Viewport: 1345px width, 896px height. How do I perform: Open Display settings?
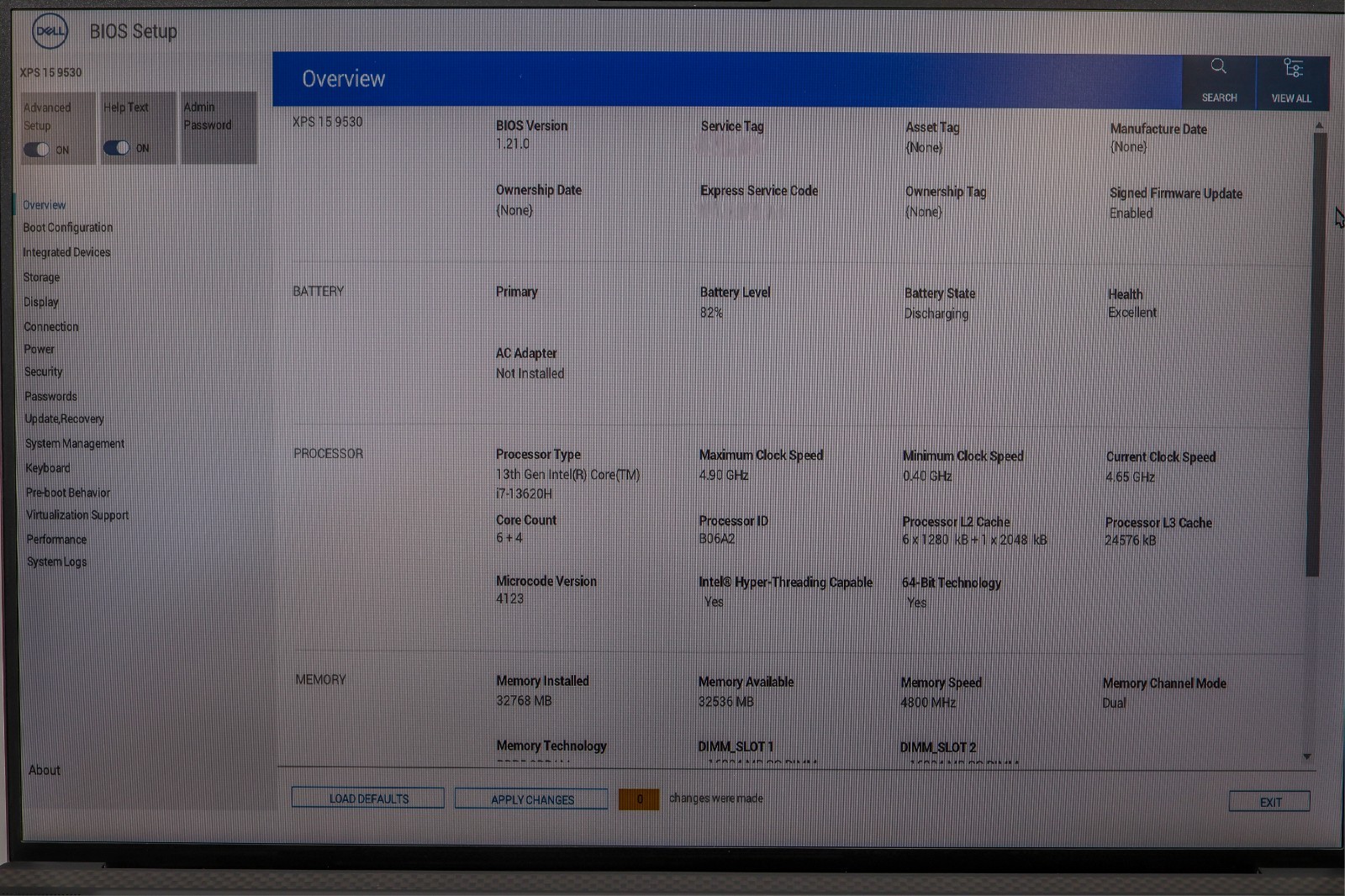tap(41, 302)
